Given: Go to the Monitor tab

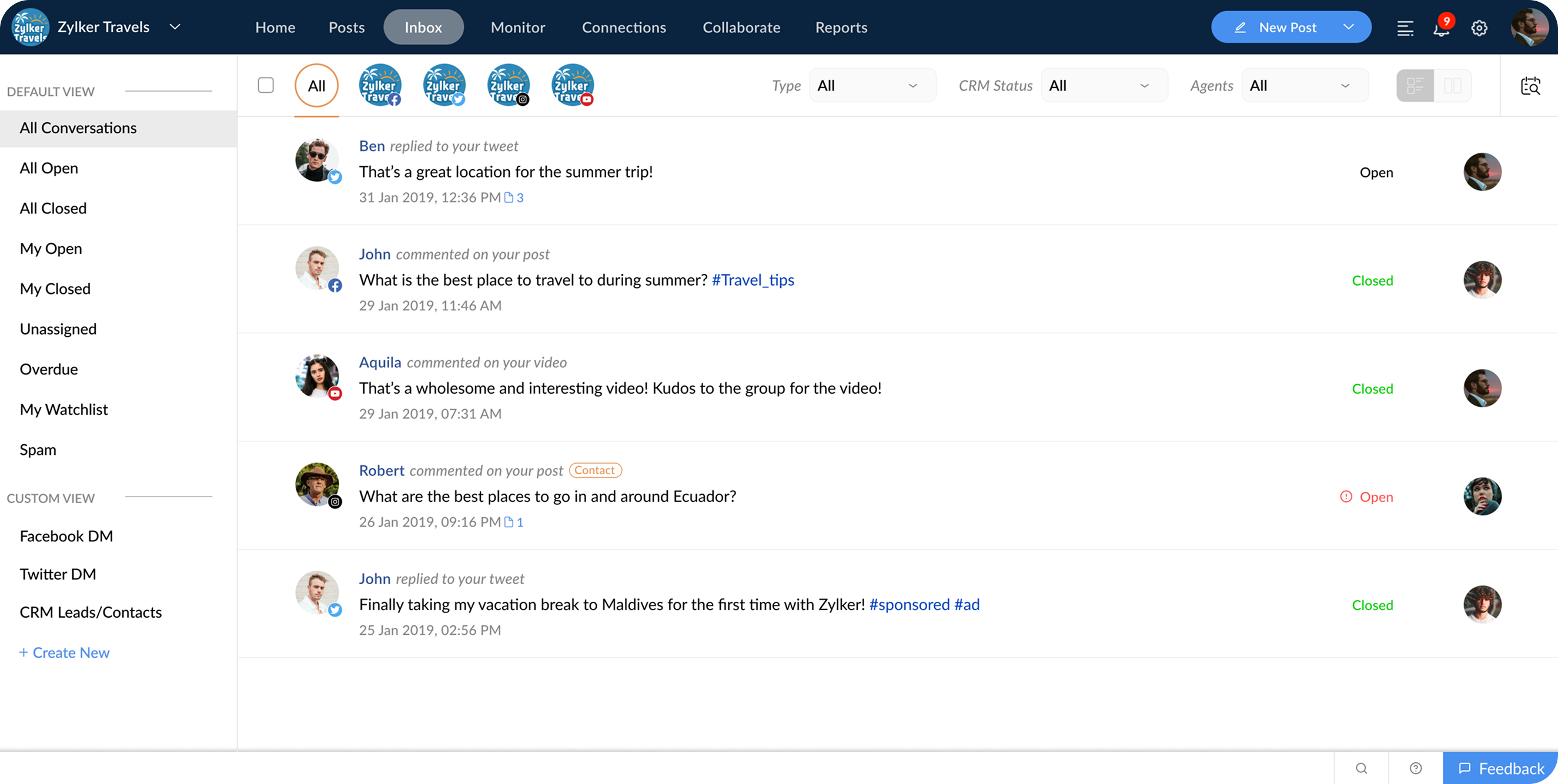Looking at the screenshot, I should pos(518,27).
